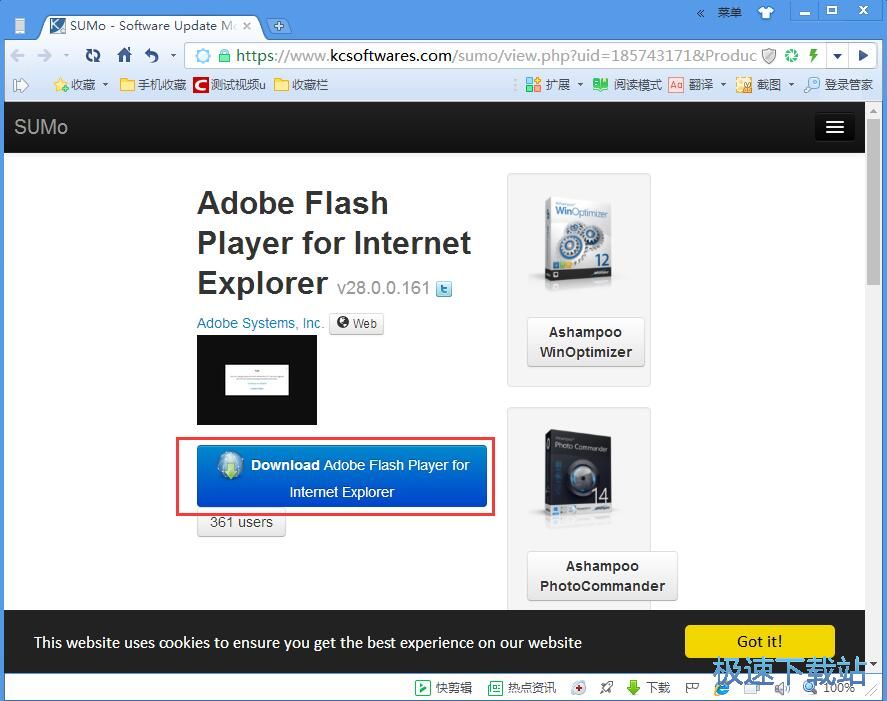The height and width of the screenshot is (701, 887).
Task: Click the green padlock security icon
Action: click(x=224, y=55)
